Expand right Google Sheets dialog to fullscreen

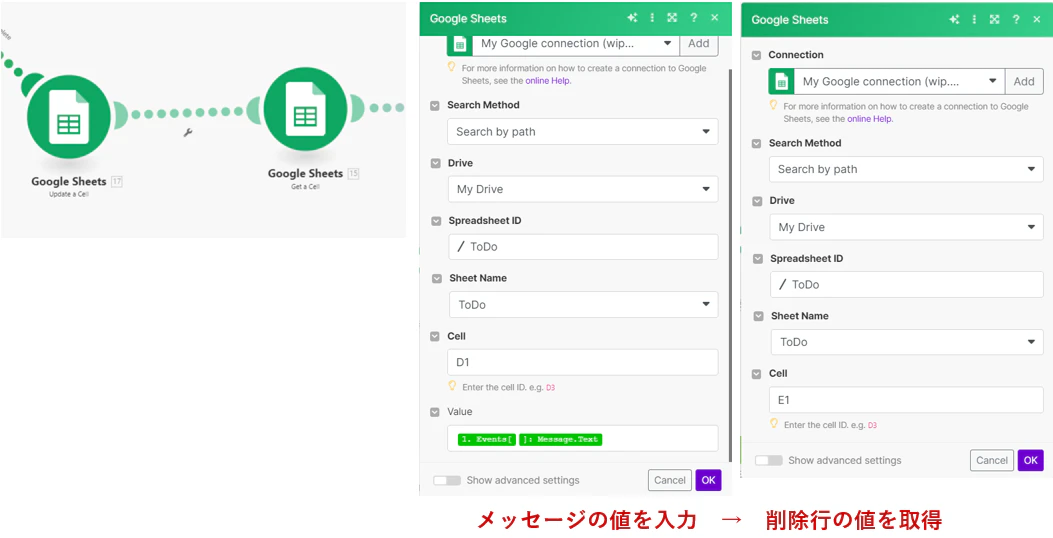(x=995, y=19)
